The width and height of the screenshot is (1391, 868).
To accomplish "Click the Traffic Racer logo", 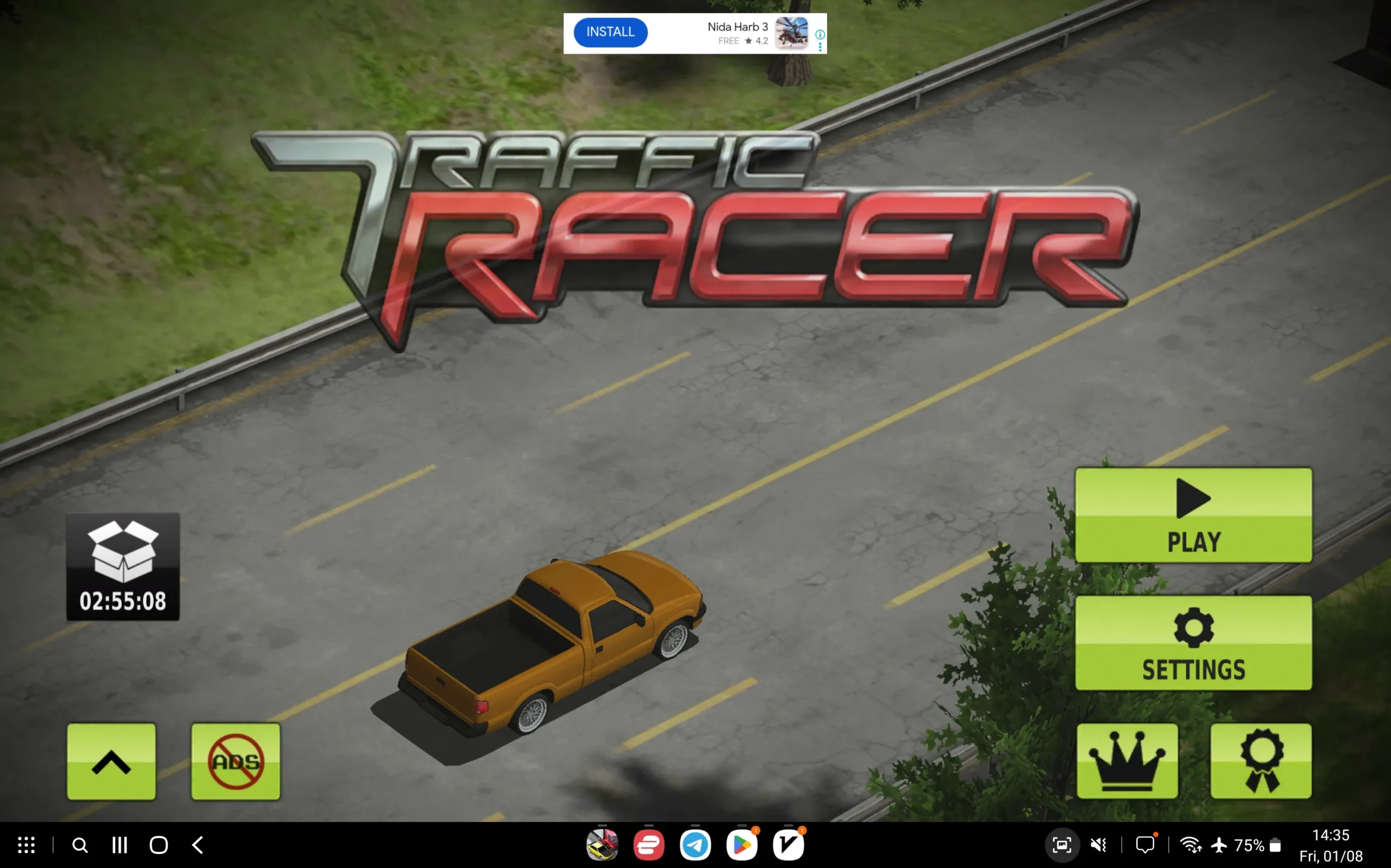I will click(x=694, y=241).
